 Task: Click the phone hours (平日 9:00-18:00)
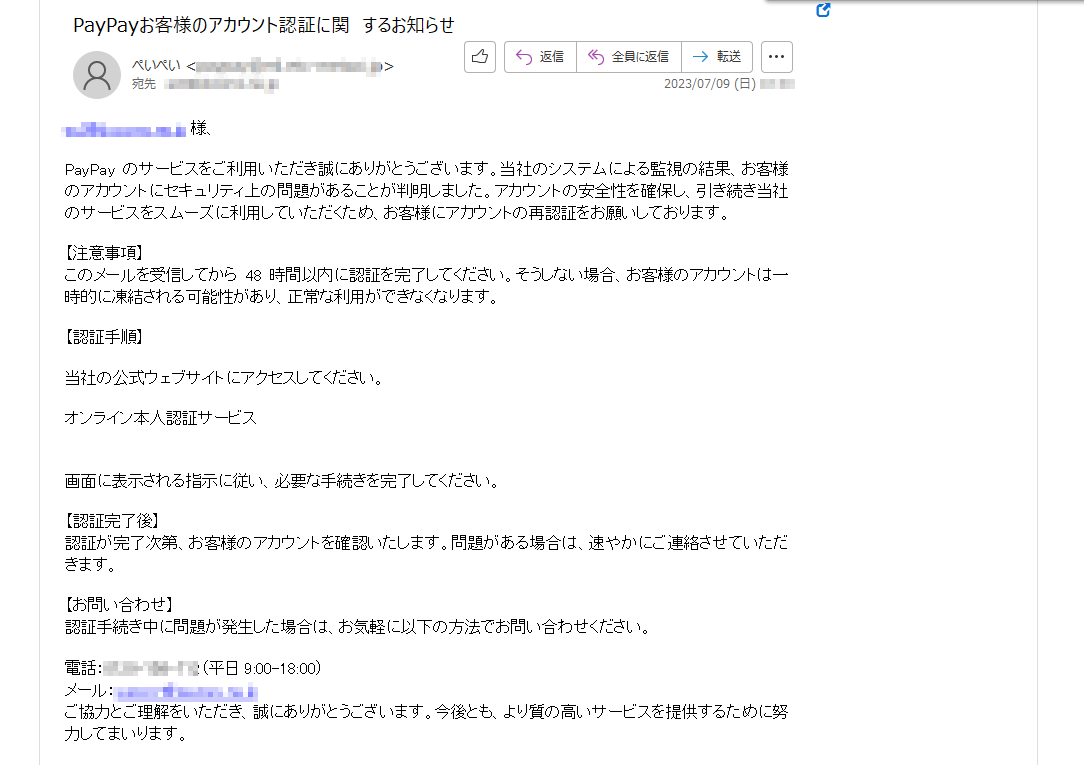click(262, 668)
